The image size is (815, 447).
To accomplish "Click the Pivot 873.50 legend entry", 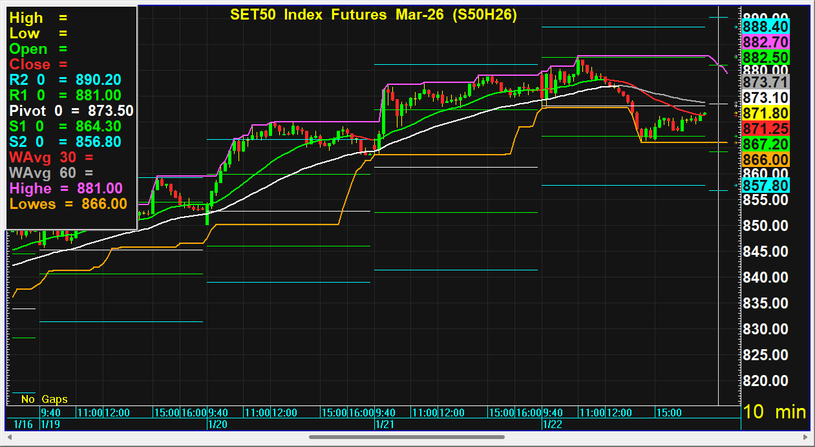I will (70, 110).
